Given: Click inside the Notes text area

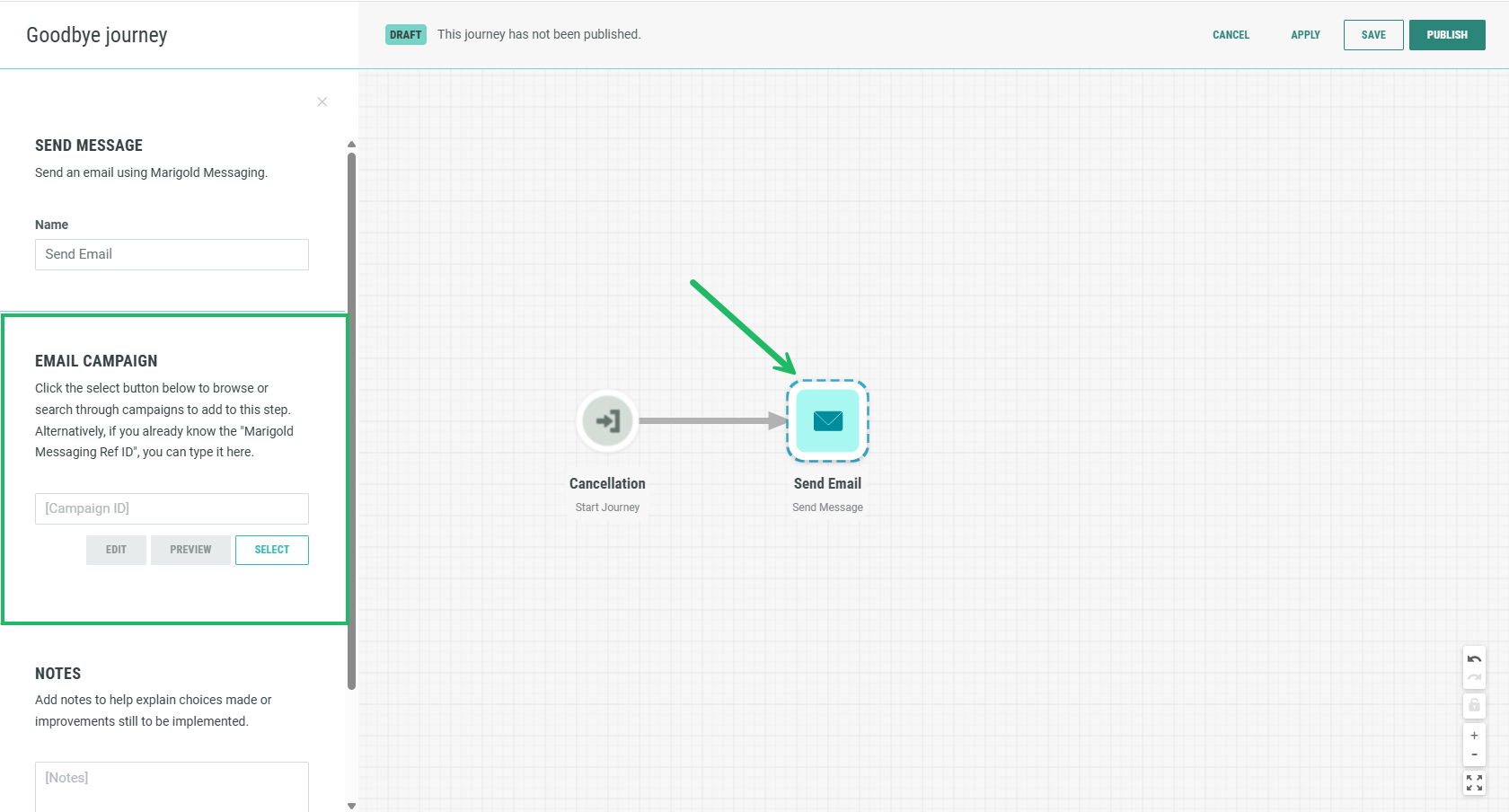Looking at the screenshot, I should point(172,786).
